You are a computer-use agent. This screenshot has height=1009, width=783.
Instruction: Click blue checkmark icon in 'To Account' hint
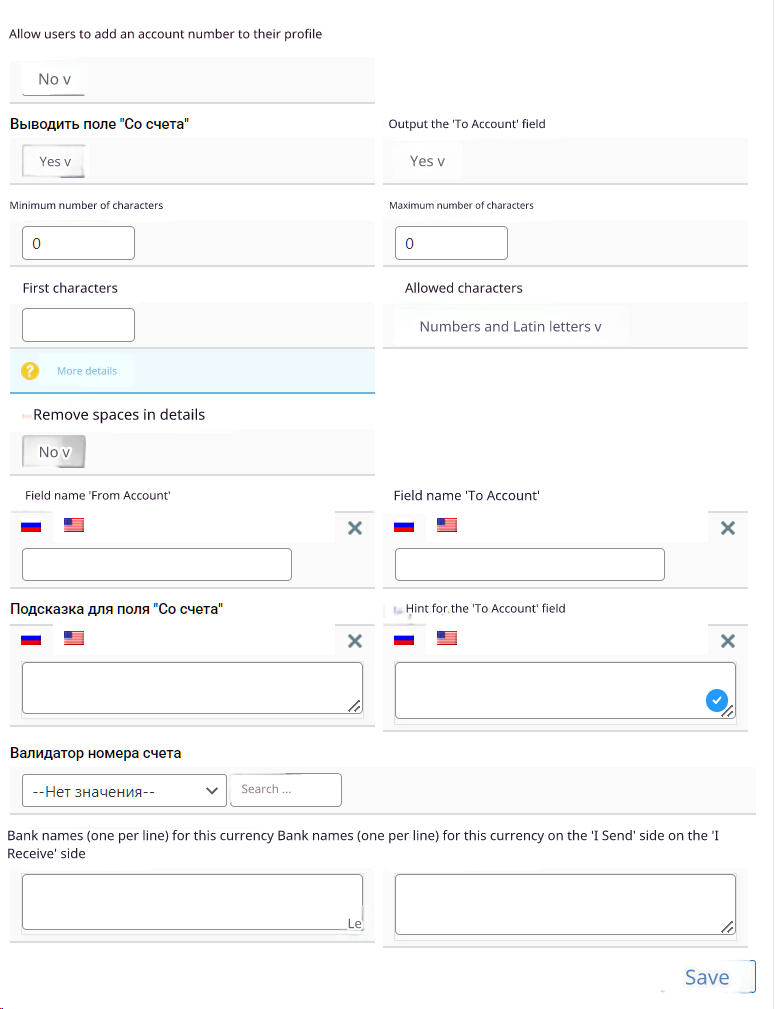point(716,701)
